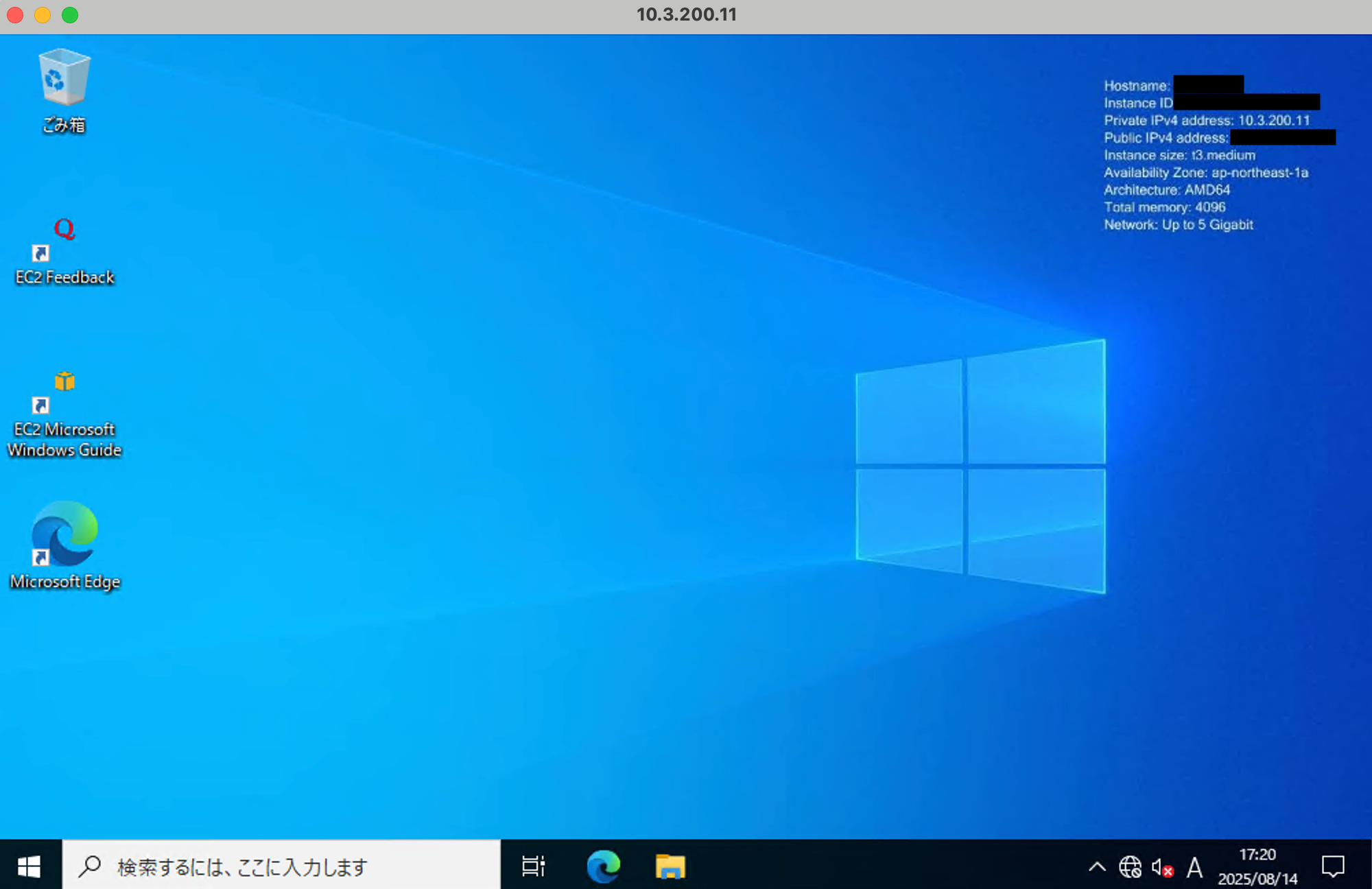The height and width of the screenshot is (889, 1372).
Task: Show hidden system tray icons
Action: (1097, 867)
